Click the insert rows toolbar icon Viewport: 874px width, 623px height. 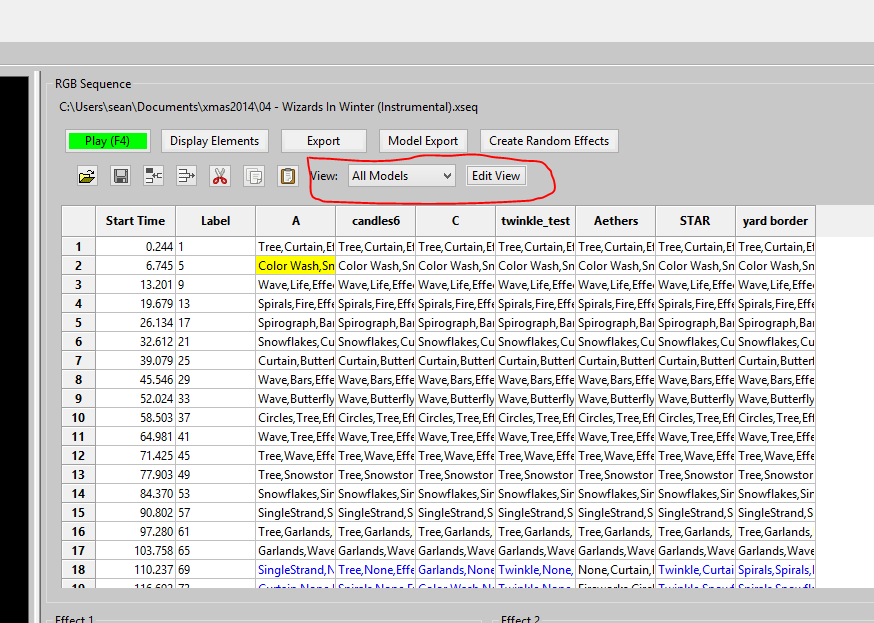(153, 176)
